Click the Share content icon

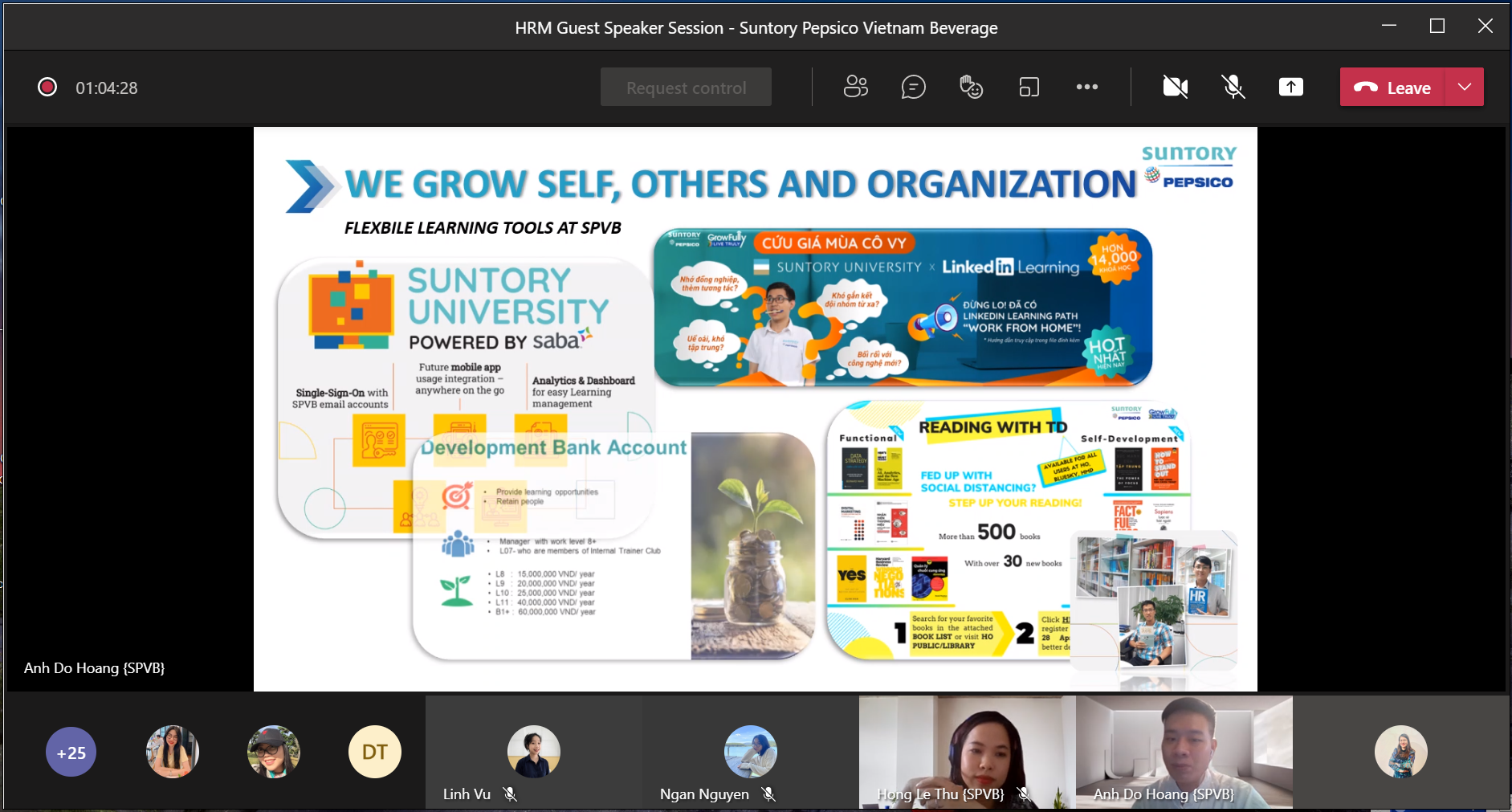(1291, 87)
